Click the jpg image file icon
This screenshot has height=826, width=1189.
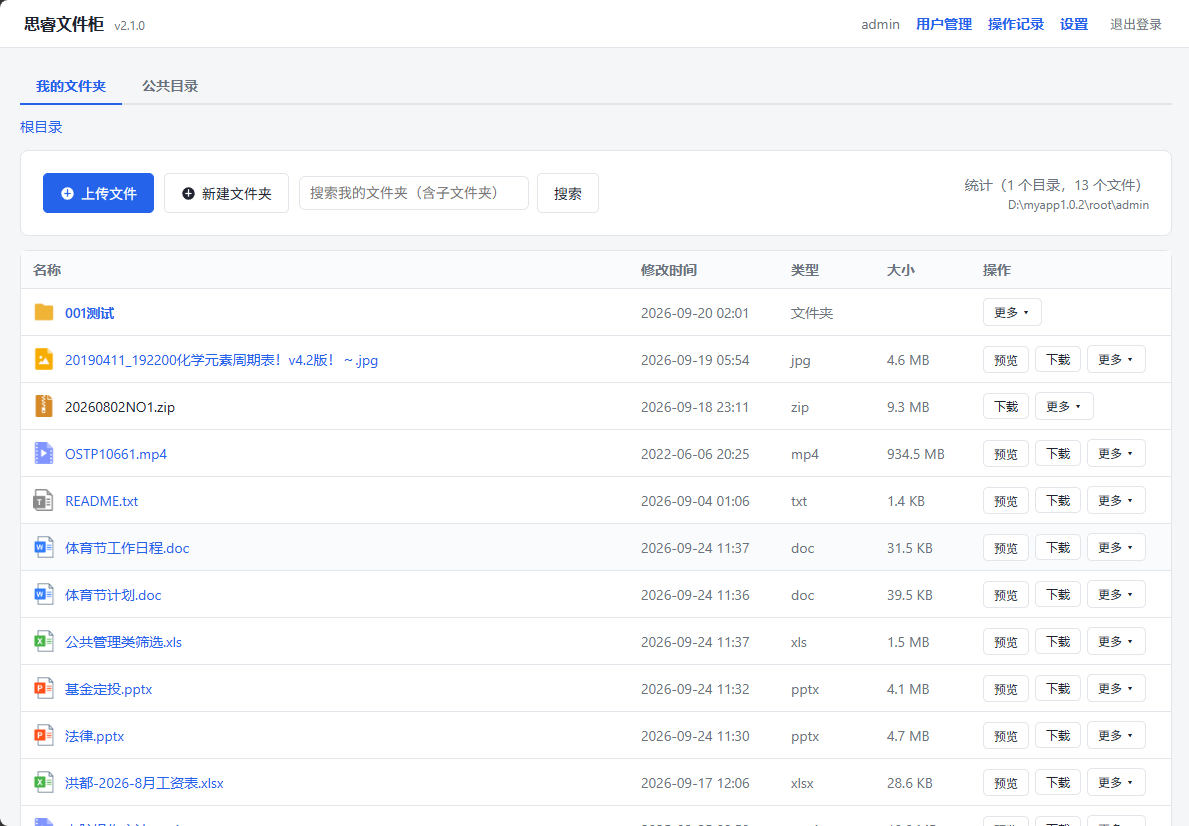point(44,360)
